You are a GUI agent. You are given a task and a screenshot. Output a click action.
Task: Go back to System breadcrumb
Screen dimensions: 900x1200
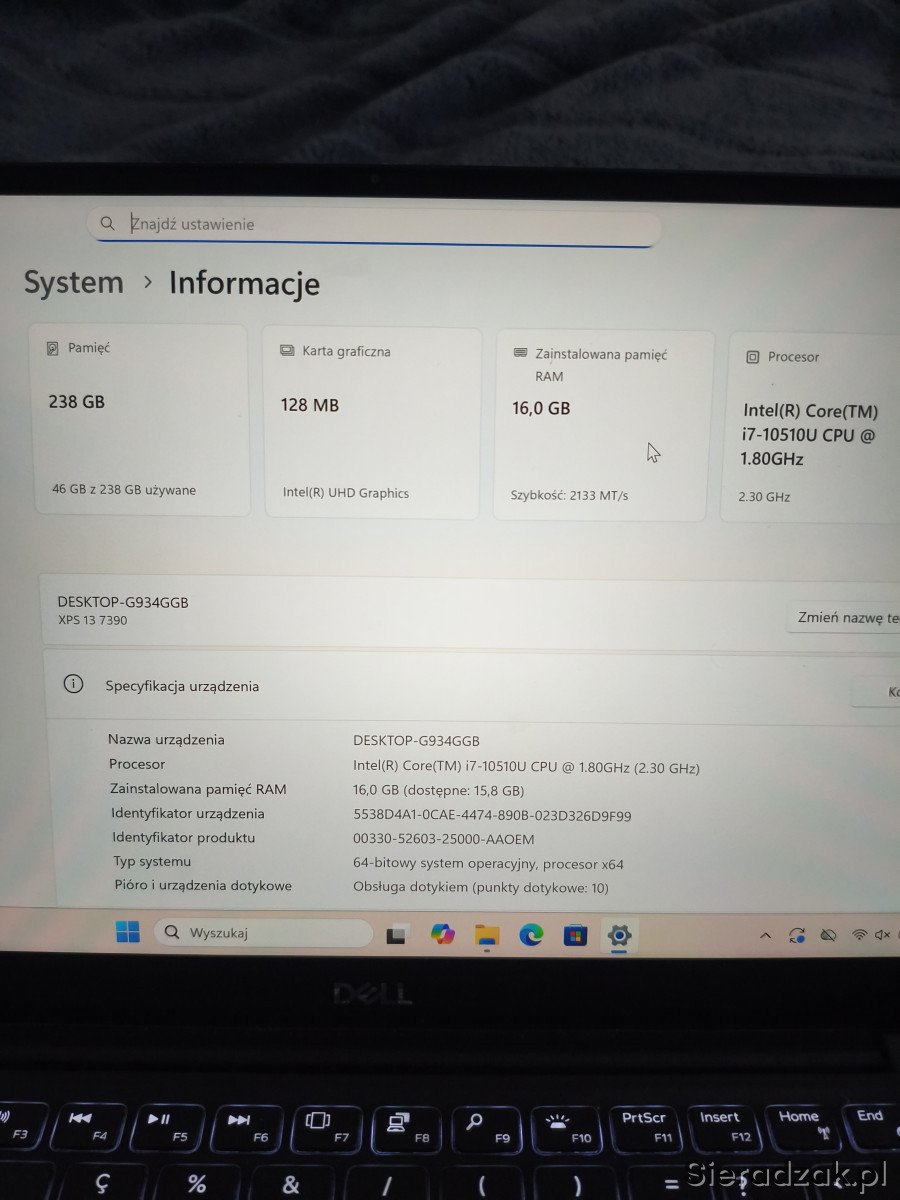click(74, 282)
